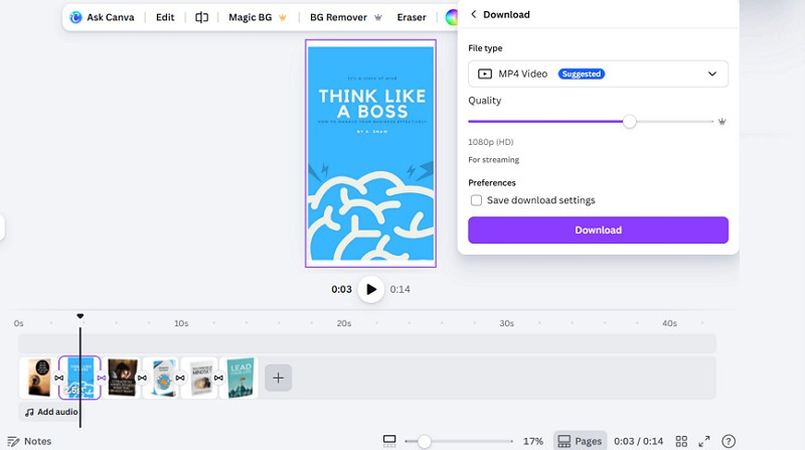Screen dimensions: 805x450
Task: Open the BG Remover tool
Action: coord(338,17)
